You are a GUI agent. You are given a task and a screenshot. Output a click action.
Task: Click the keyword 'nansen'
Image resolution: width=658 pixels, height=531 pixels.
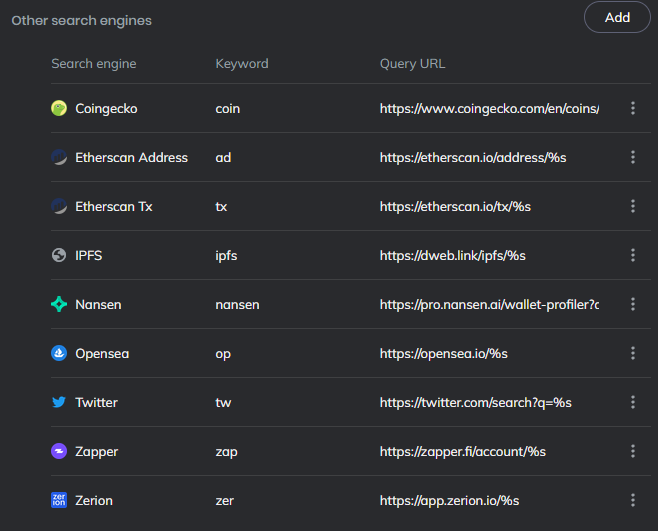(237, 305)
